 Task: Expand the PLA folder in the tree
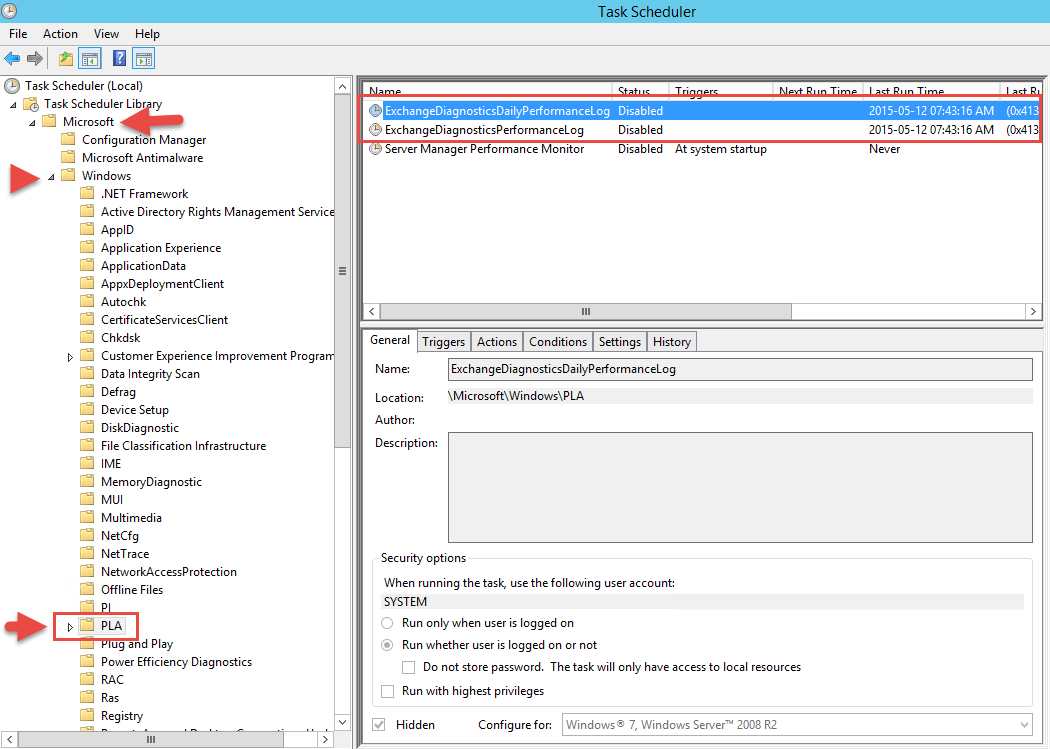(70, 625)
